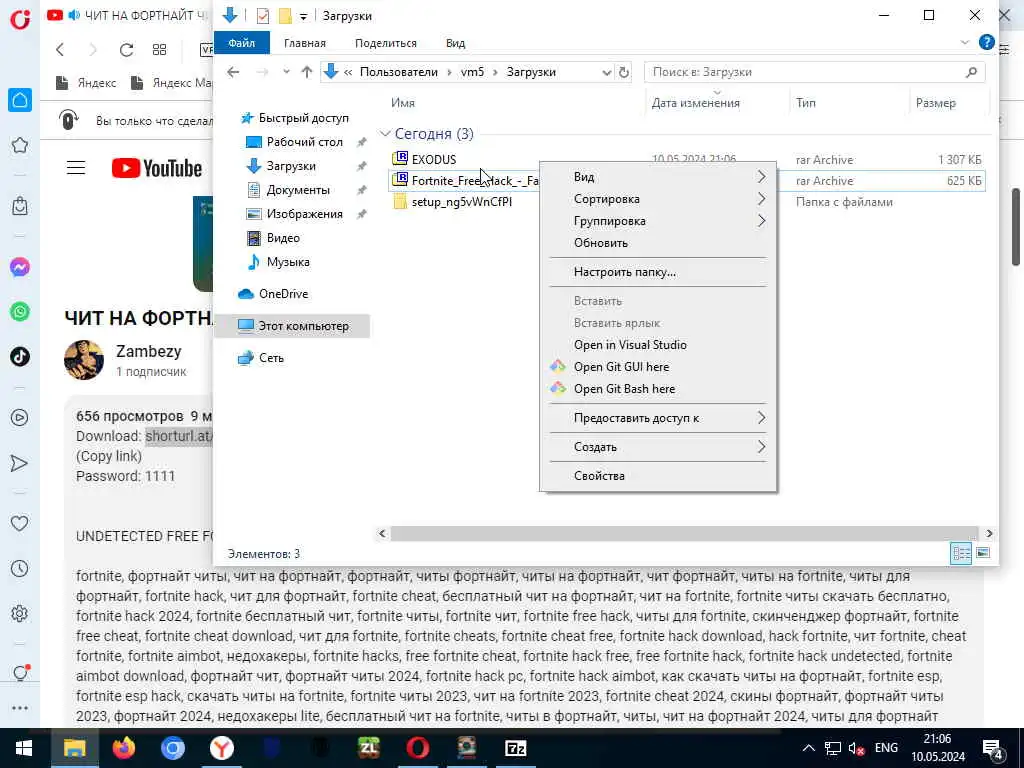
Task: Open the tab grid icon in Opera toolbar
Action: [159, 50]
